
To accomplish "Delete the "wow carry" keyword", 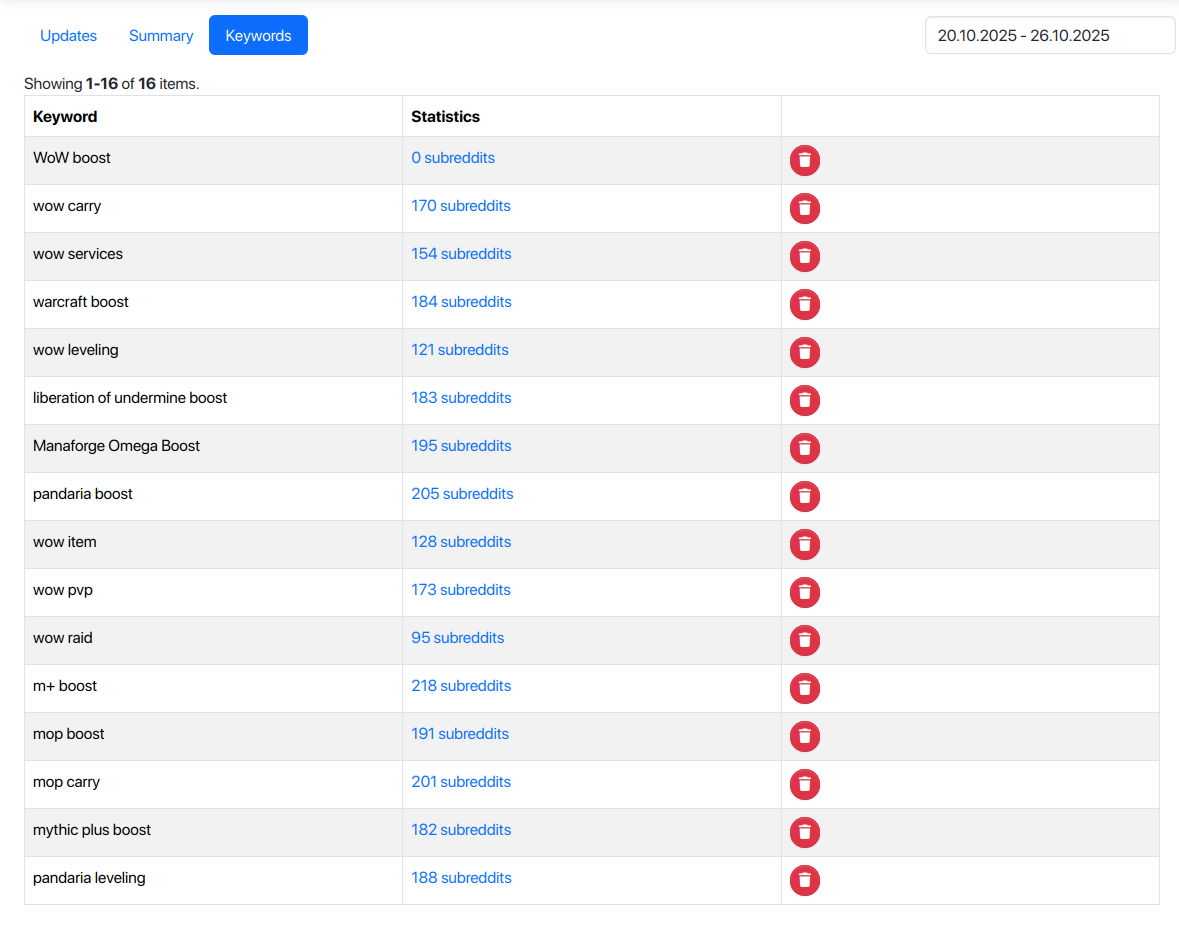I will (805, 208).
